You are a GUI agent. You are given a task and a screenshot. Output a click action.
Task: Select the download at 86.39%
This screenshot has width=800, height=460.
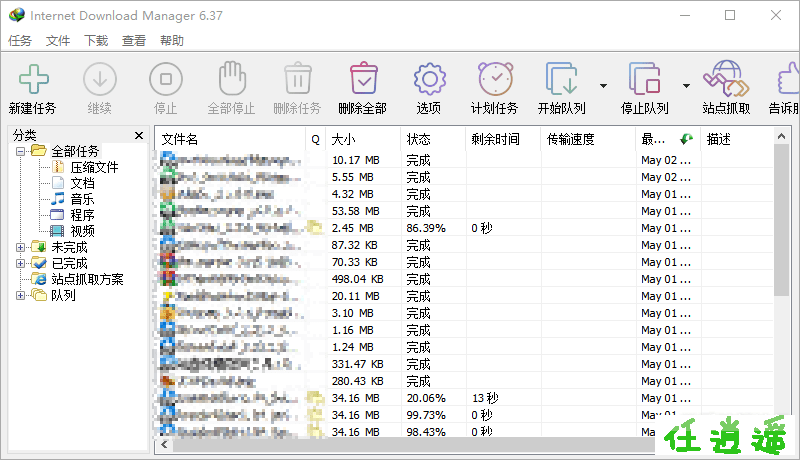(x=464, y=228)
